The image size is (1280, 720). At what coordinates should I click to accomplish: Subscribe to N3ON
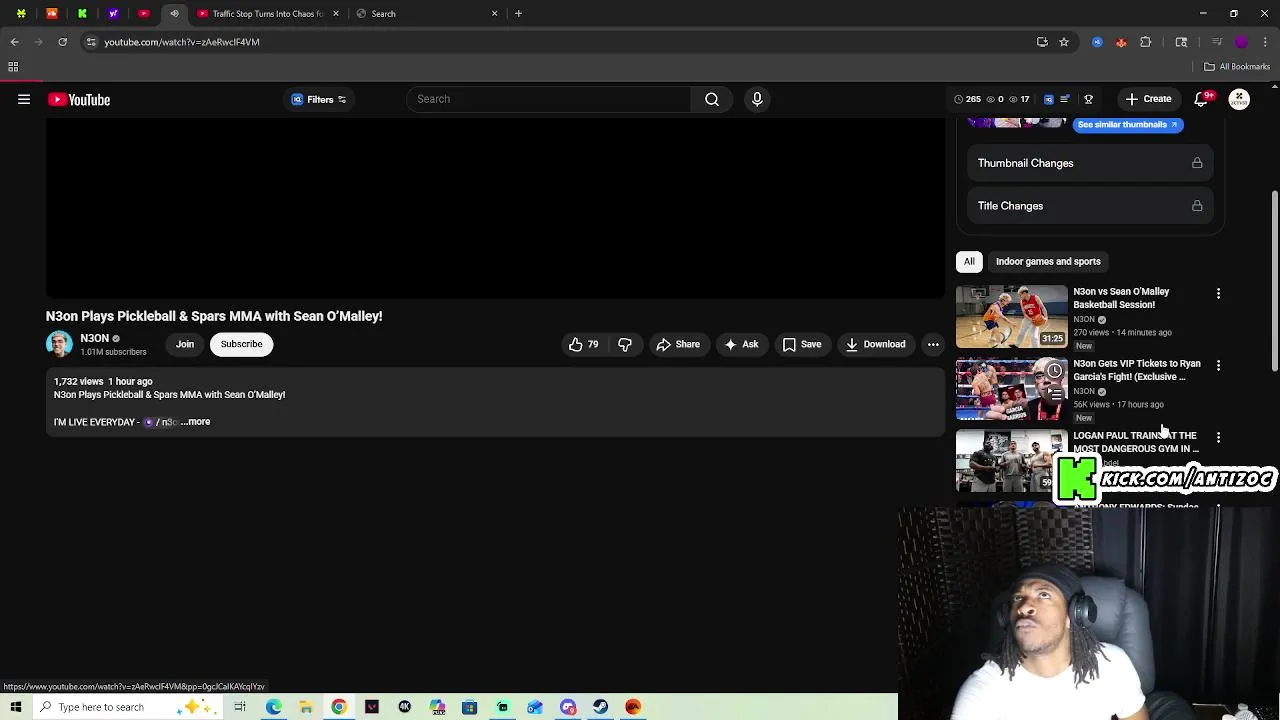coord(241,344)
